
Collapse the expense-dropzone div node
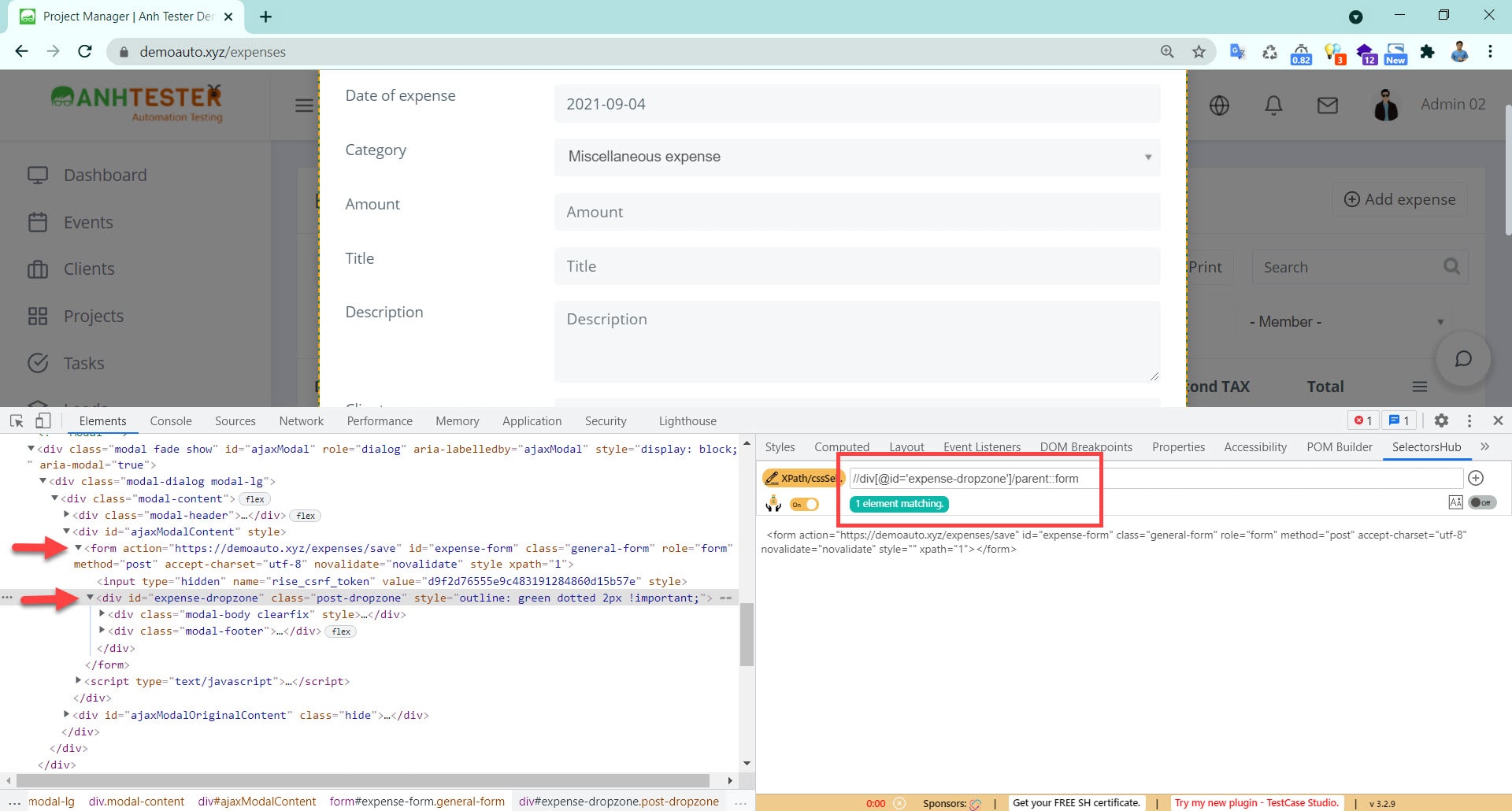(90, 598)
